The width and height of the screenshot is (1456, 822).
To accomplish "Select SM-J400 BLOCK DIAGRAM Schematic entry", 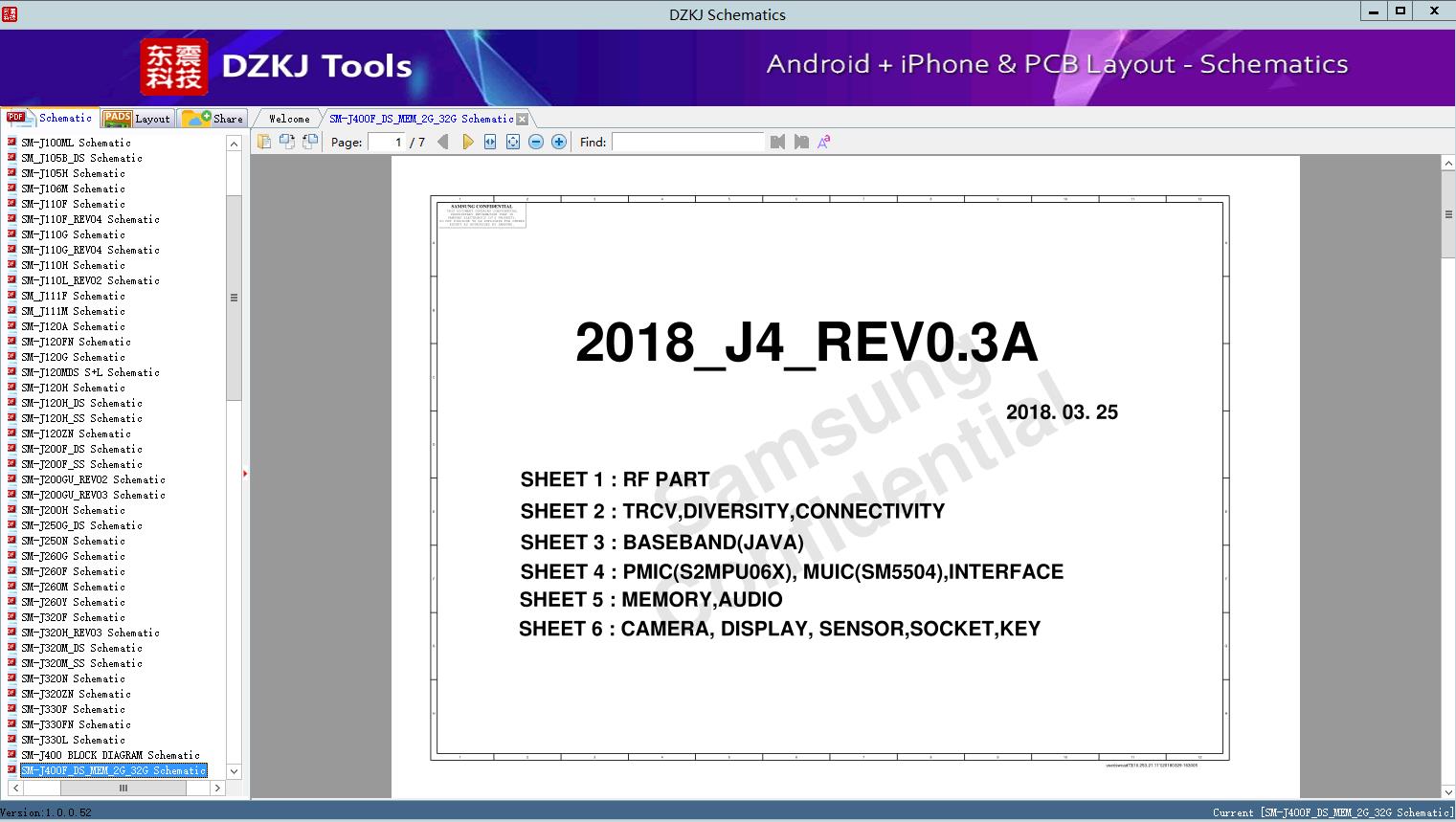I will (110, 755).
